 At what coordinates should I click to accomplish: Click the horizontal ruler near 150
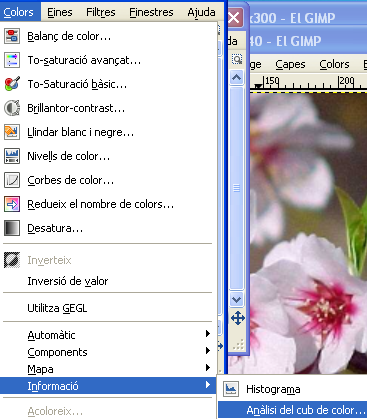tap(272, 82)
